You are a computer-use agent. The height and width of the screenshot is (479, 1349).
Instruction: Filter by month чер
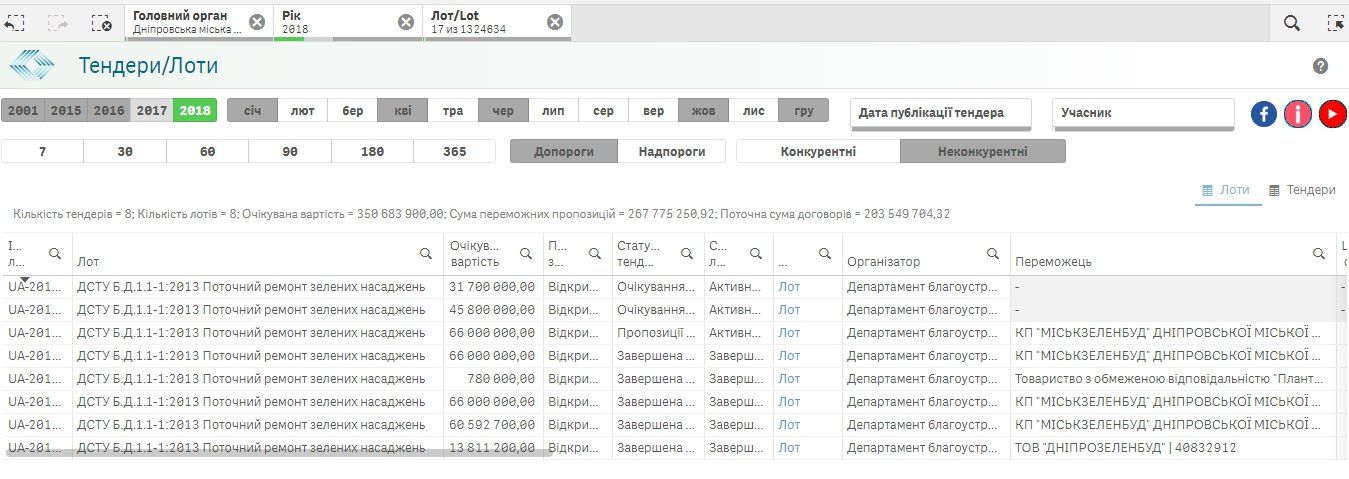point(503,111)
